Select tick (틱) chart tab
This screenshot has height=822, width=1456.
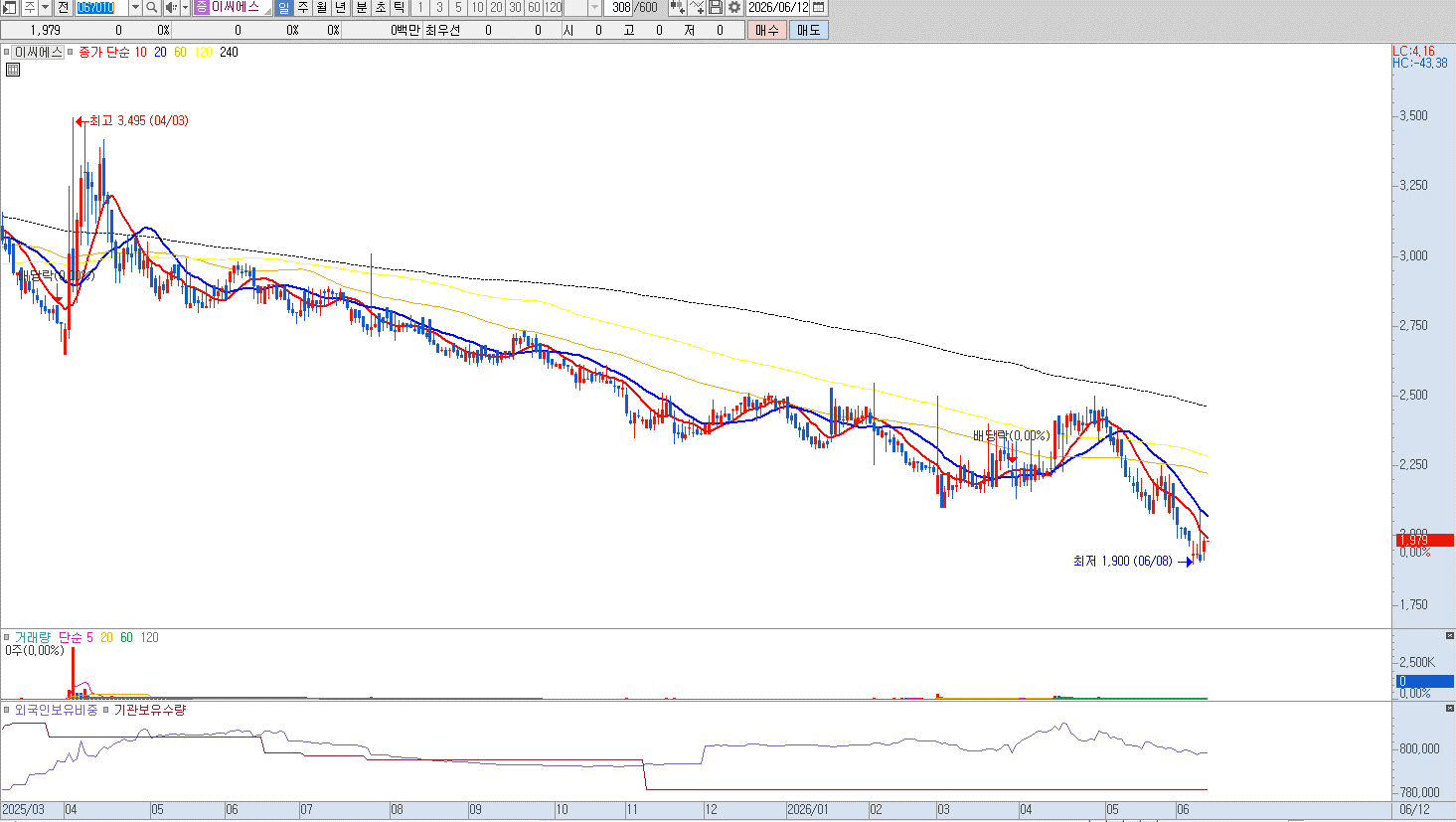(400, 7)
